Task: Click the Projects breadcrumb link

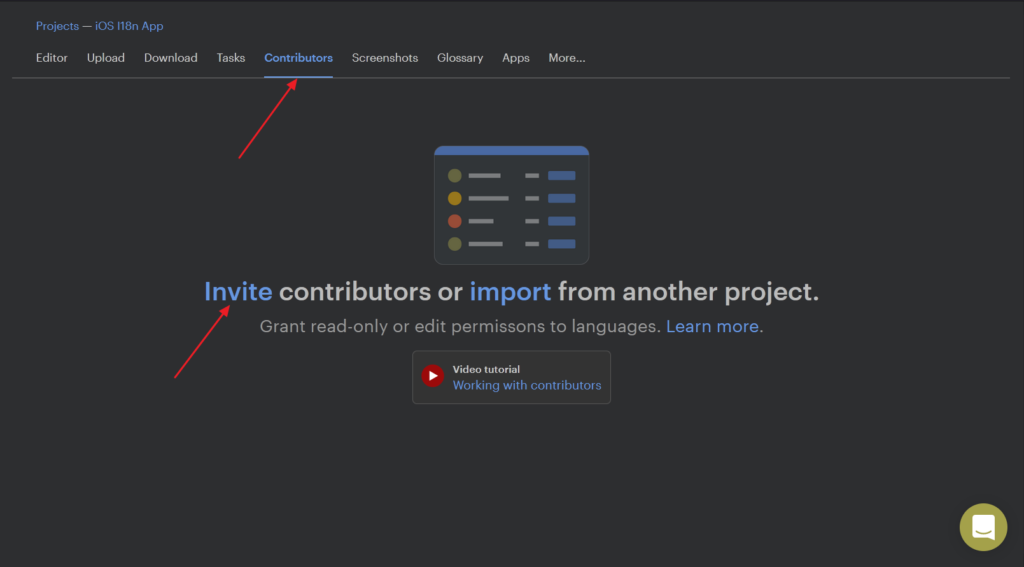Action: click(57, 26)
